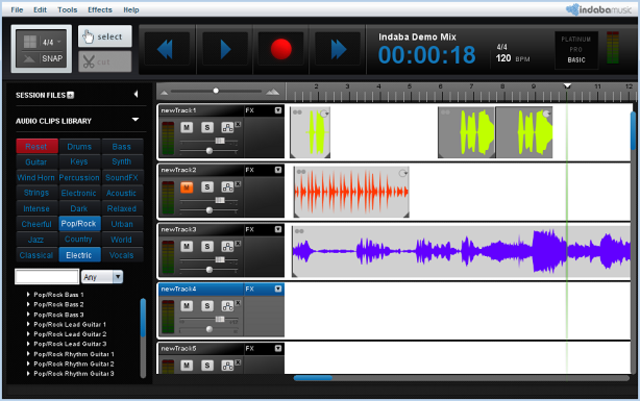Toggle the SNAP option

[52, 58]
